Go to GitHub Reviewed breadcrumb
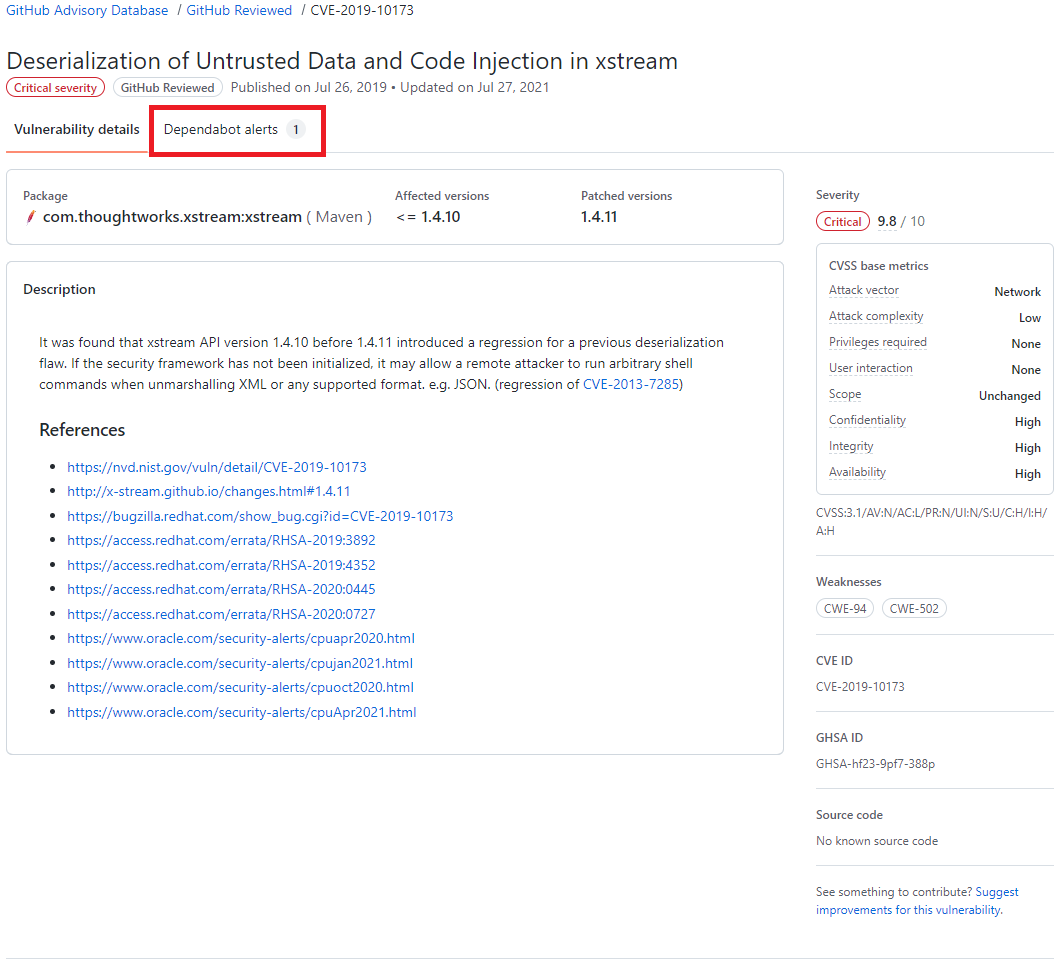 [239, 10]
